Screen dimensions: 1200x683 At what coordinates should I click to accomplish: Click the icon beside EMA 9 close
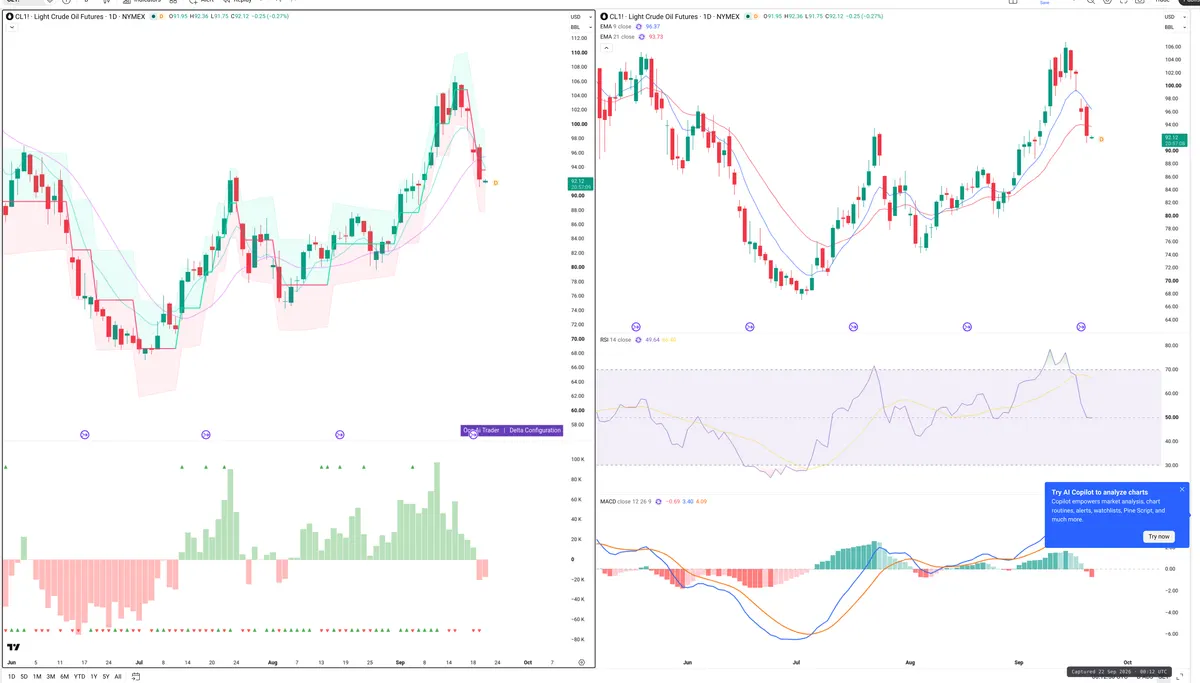641,26
